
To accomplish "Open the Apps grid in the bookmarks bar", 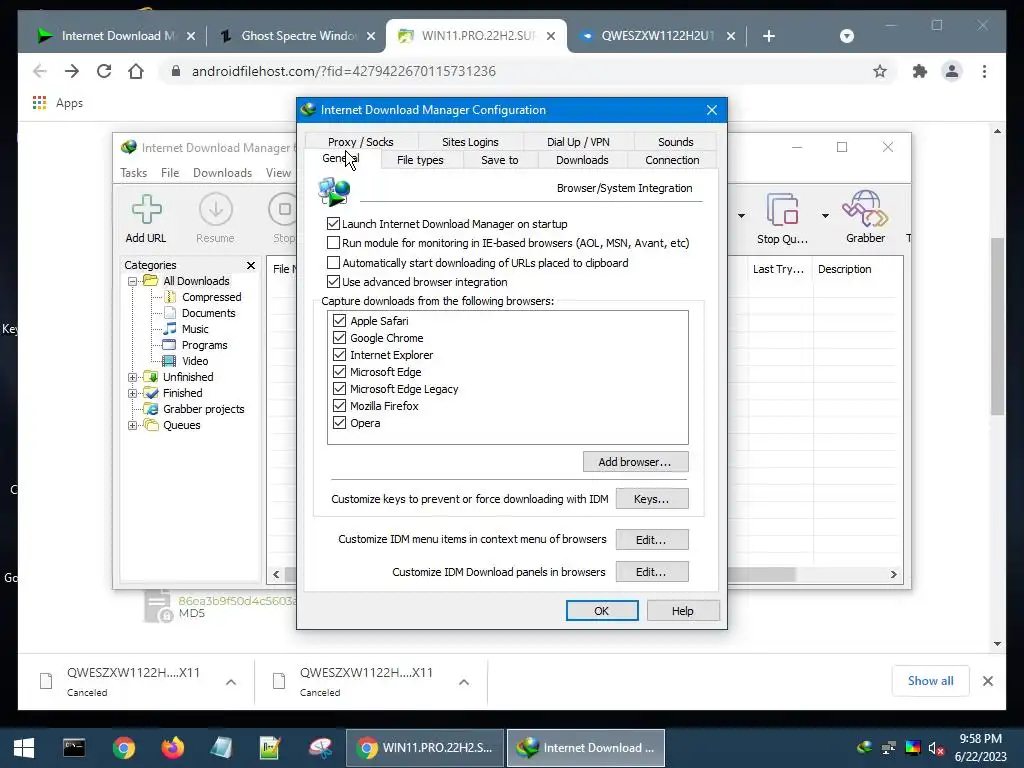I will [x=39, y=103].
